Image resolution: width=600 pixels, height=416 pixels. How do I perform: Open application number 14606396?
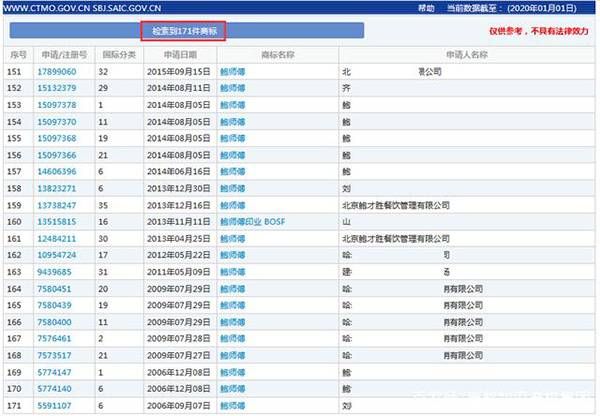click(57, 171)
